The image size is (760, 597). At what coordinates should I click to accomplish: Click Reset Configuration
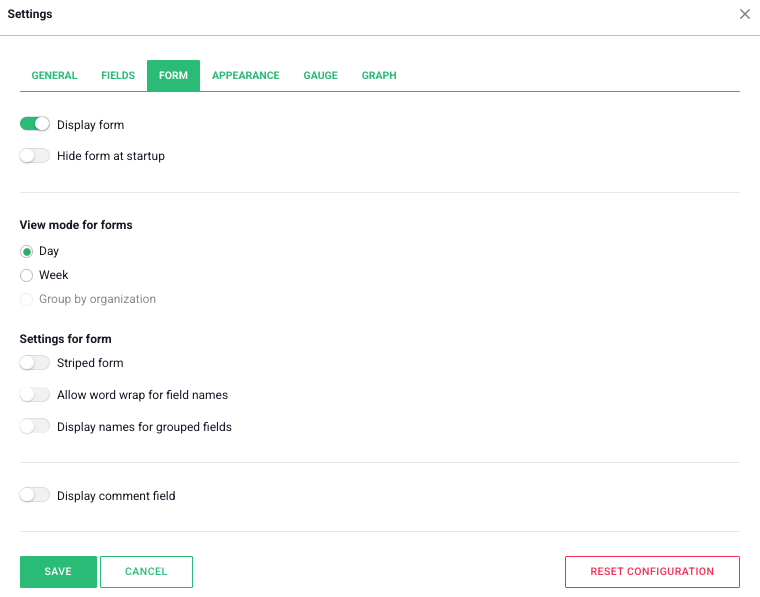(x=652, y=572)
